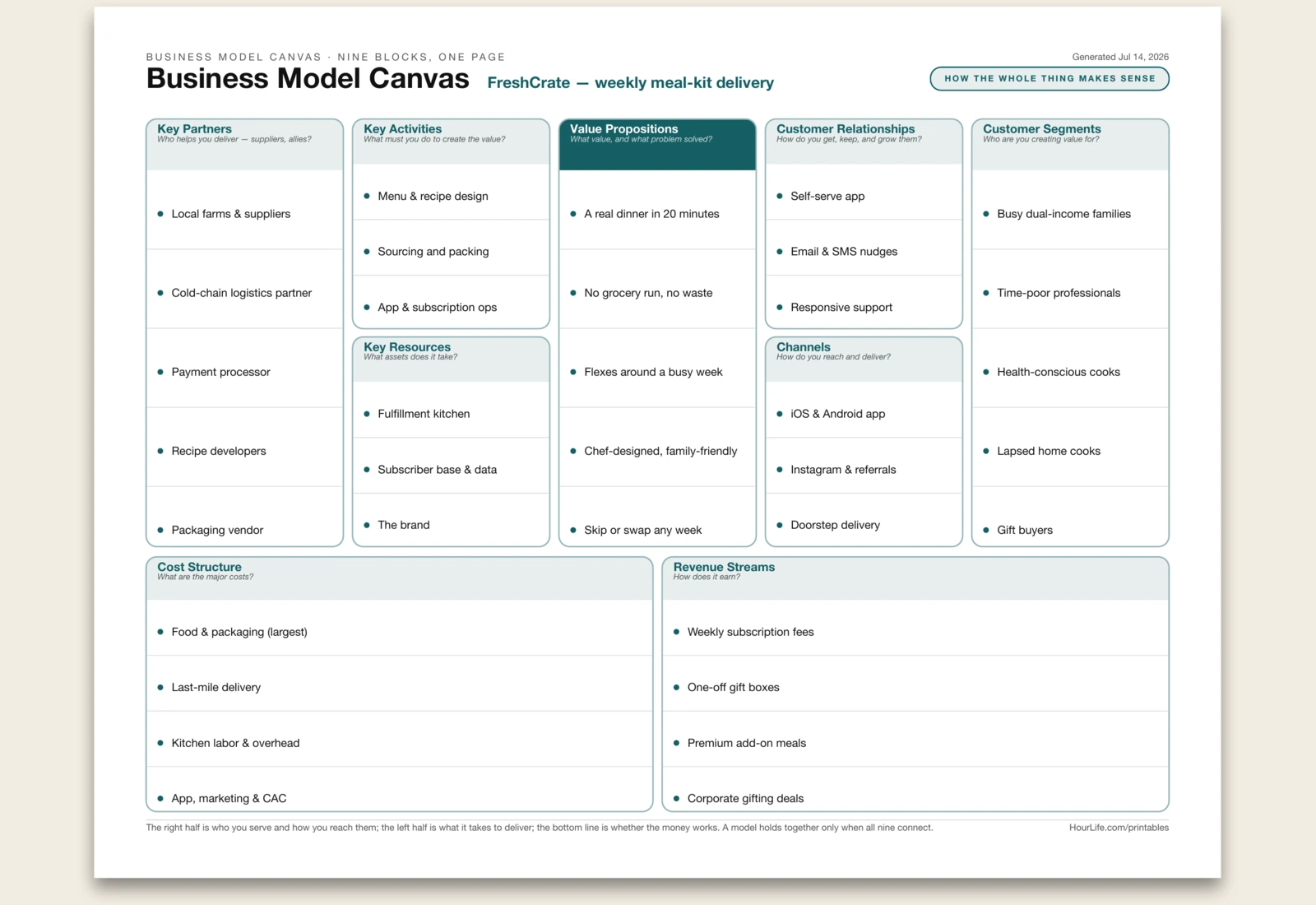Click the 'How the whole thing makes sense' pill
The width and height of the screenshot is (1316, 905).
1049,78
